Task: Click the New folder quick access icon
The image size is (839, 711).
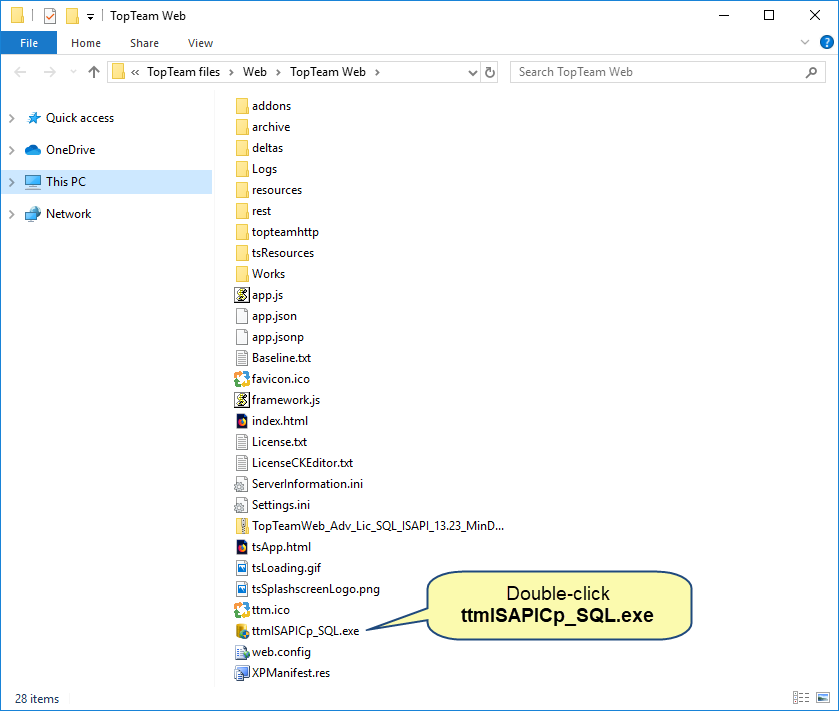Action: point(72,16)
